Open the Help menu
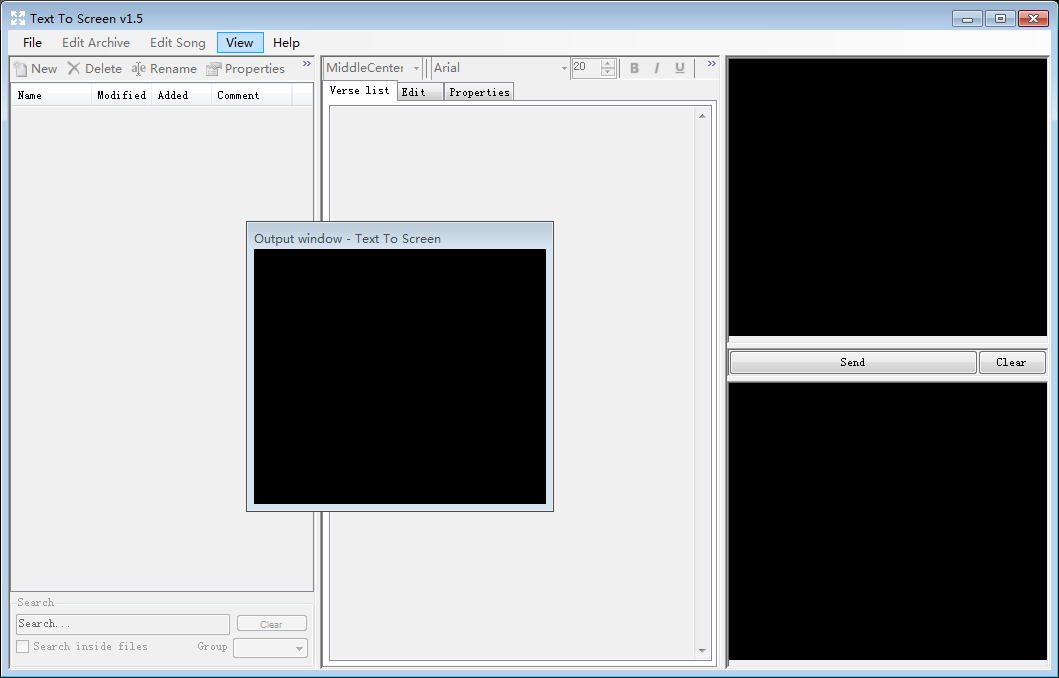The width and height of the screenshot is (1059, 678). [x=286, y=43]
